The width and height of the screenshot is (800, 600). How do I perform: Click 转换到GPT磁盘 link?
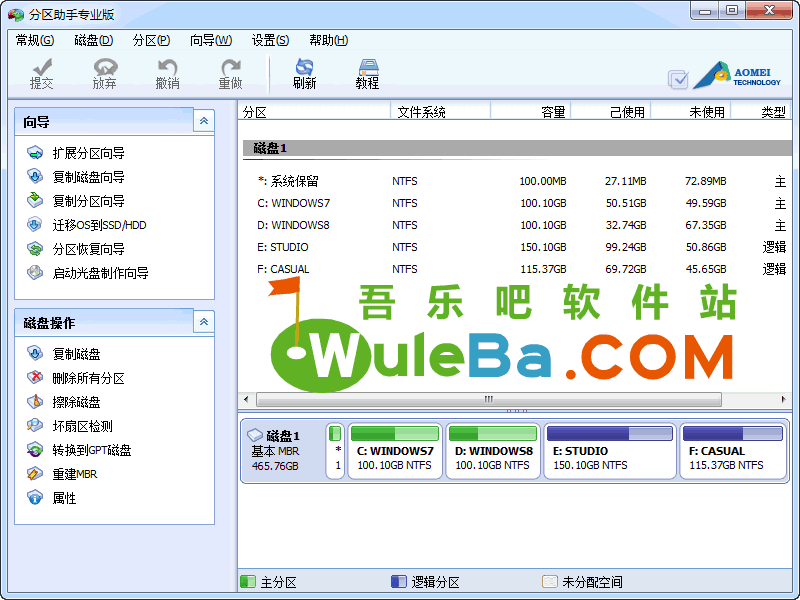[92, 450]
